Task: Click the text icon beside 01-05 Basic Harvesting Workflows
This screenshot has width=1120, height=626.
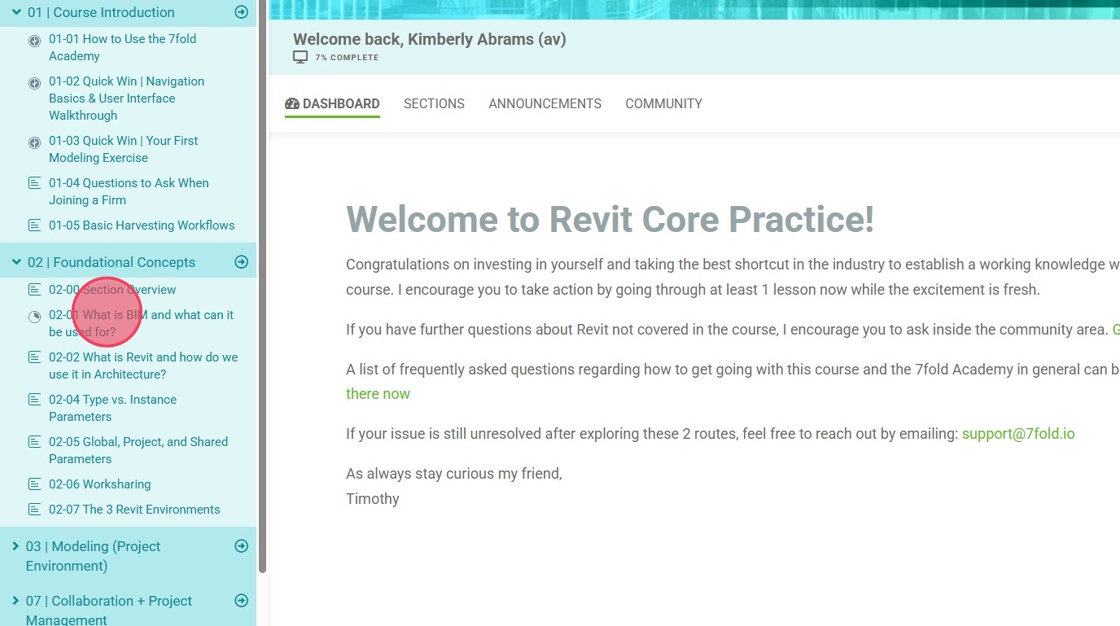Action: (x=35, y=225)
